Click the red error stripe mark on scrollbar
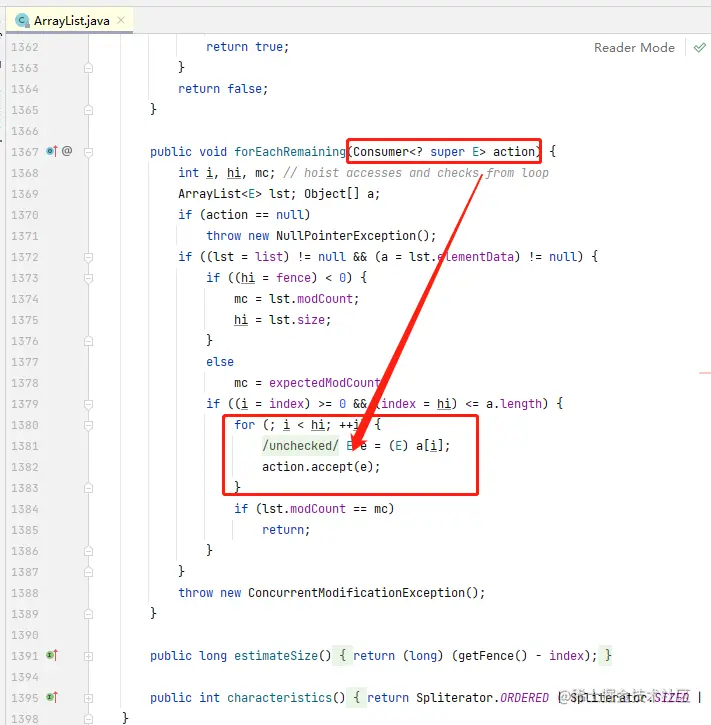The width and height of the screenshot is (711, 725). [705, 373]
